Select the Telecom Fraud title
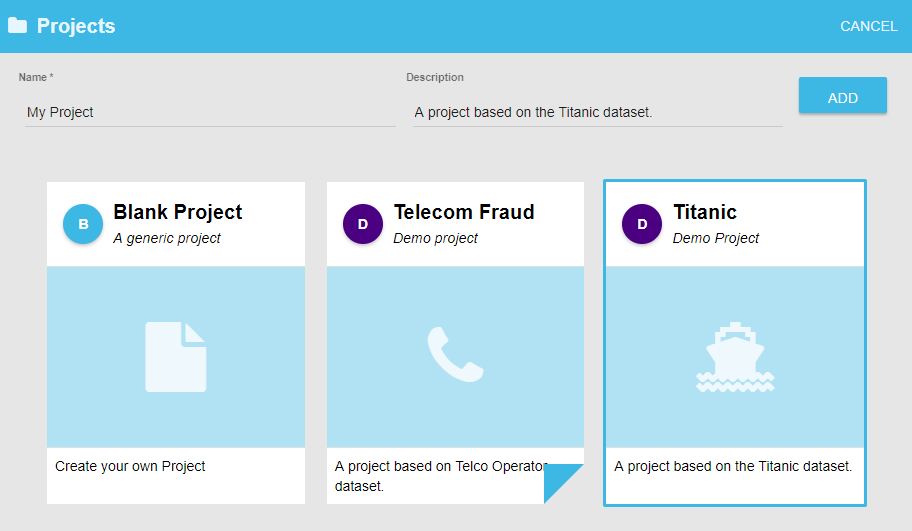This screenshot has height=531, width=912. point(464,212)
